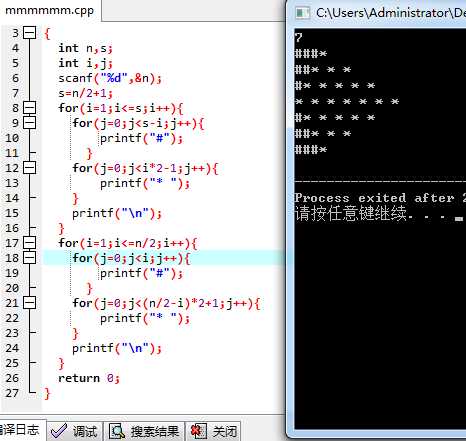The height and width of the screenshot is (441, 466).
Task: Click line number 26 in the gutter
Action: [x=12, y=378]
